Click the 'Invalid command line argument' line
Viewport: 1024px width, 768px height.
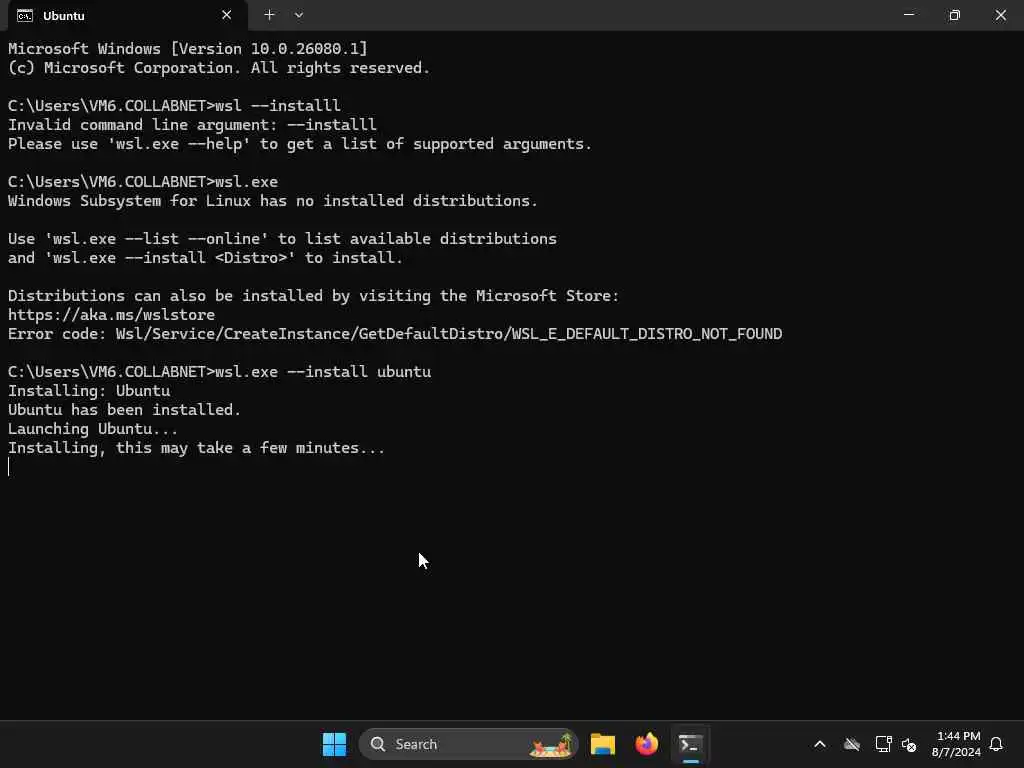tap(192, 125)
